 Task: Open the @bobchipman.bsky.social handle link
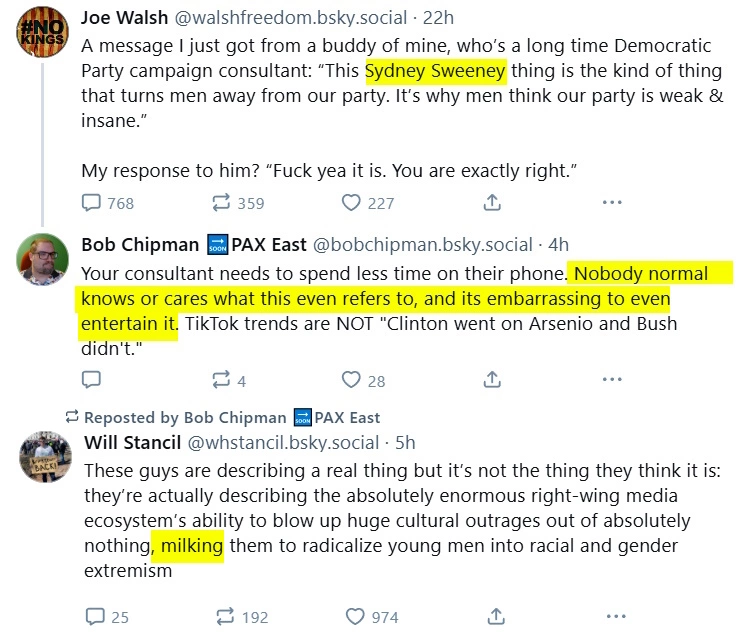click(x=423, y=245)
